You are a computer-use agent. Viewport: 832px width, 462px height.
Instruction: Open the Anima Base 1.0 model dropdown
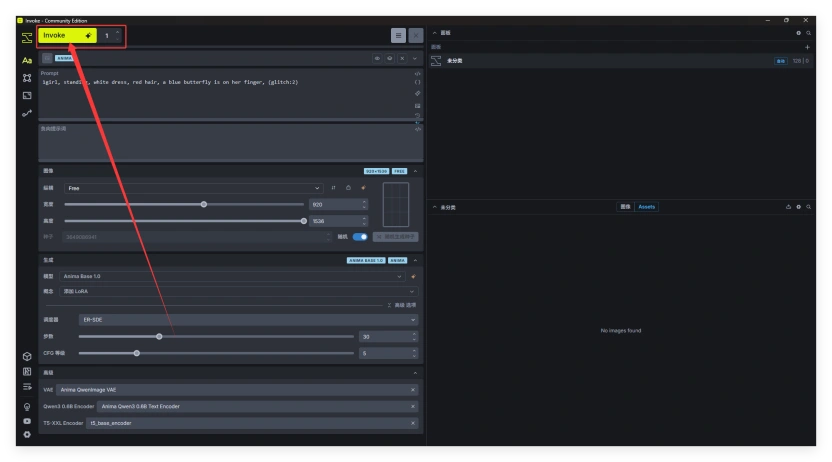pyautogui.click(x=232, y=276)
